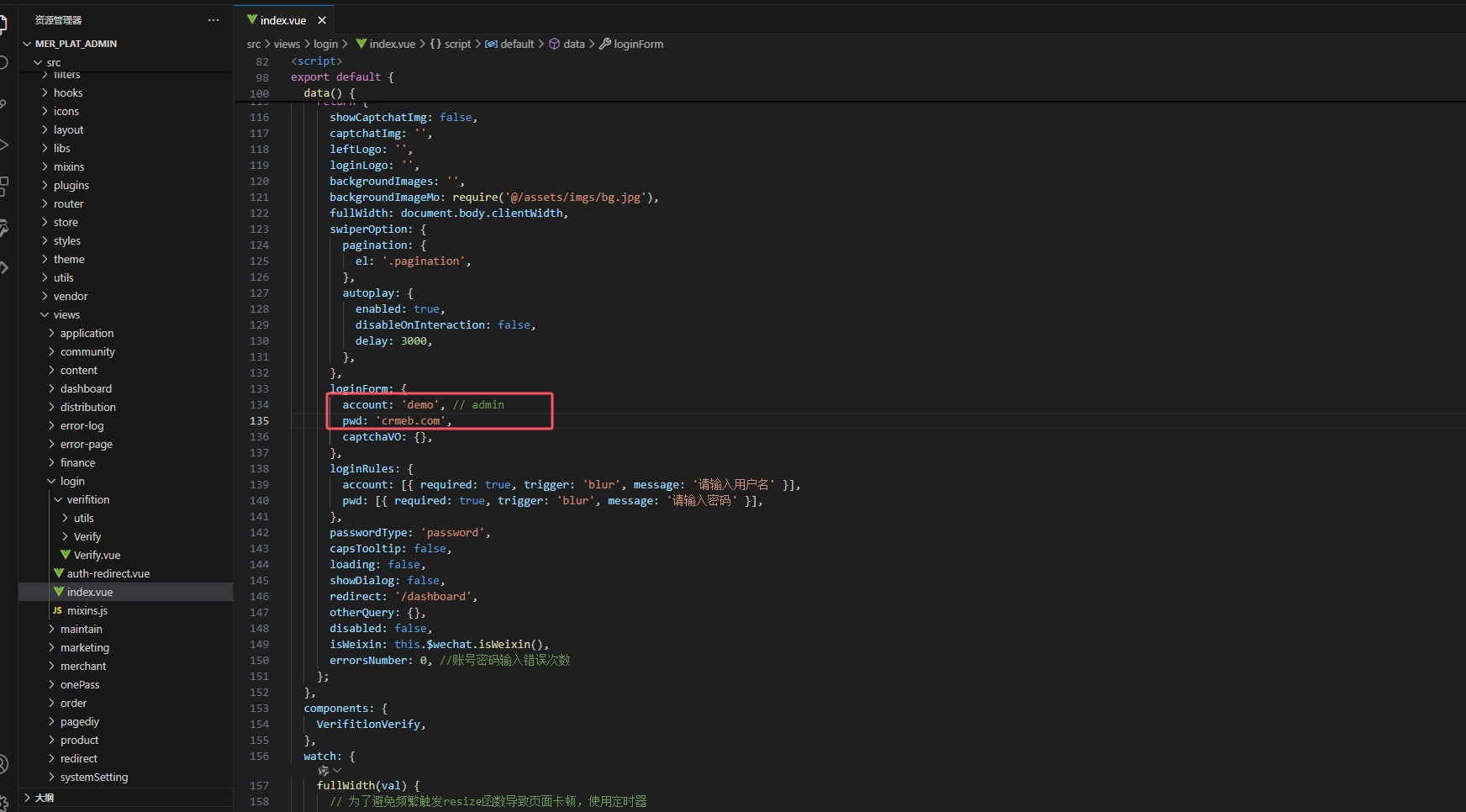Click the '@/assets/imgs/bg.jpg' path string
The height and width of the screenshot is (812, 1466).
tap(576, 197)
